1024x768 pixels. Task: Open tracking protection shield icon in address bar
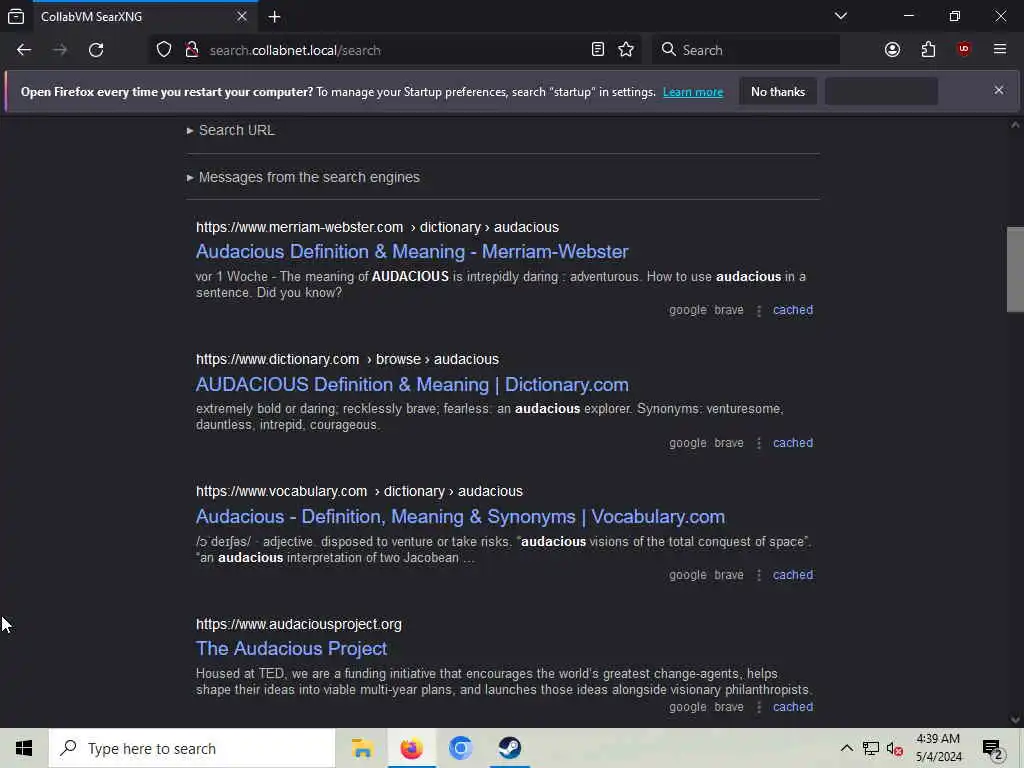point(164,50)
